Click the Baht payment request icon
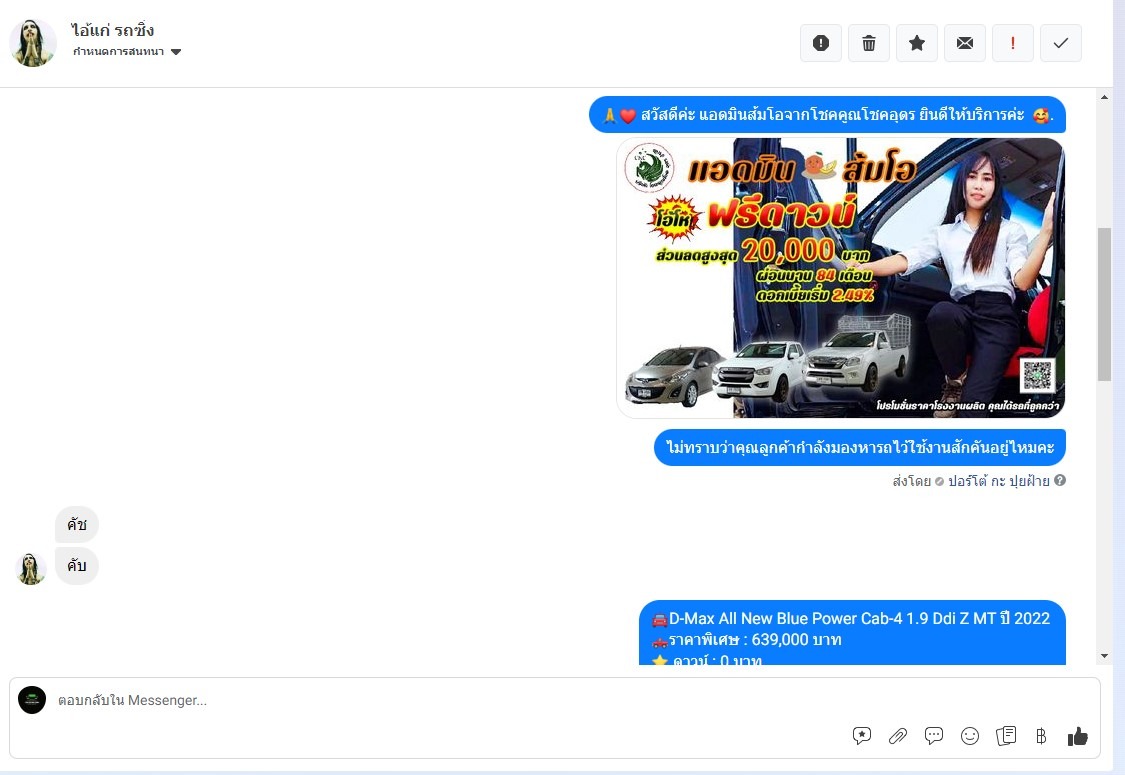This screenshot has width=1125, height=775. coord(1041,736)
